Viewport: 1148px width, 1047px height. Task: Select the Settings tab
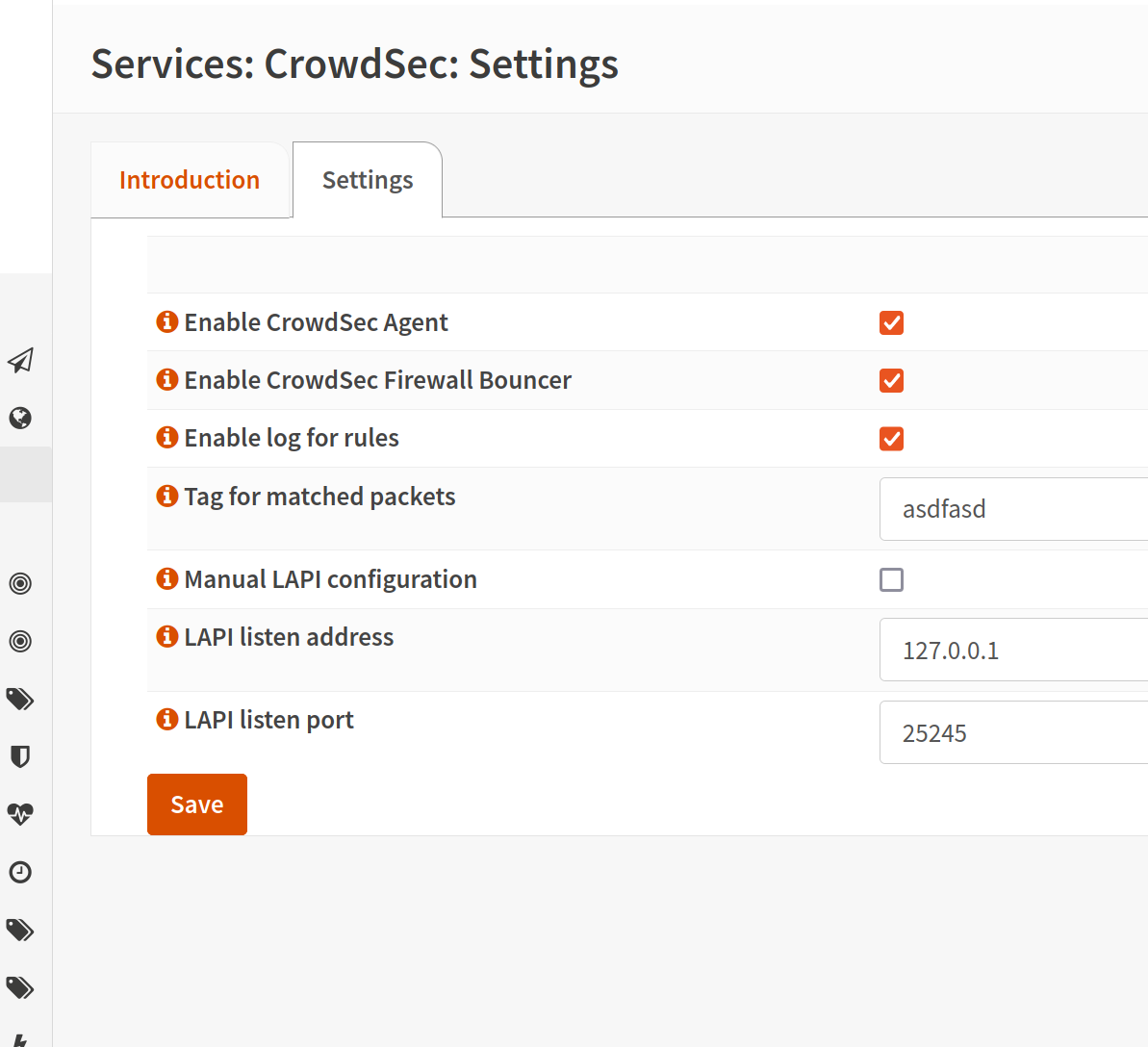pyautogui.click(x=368, y=180)
